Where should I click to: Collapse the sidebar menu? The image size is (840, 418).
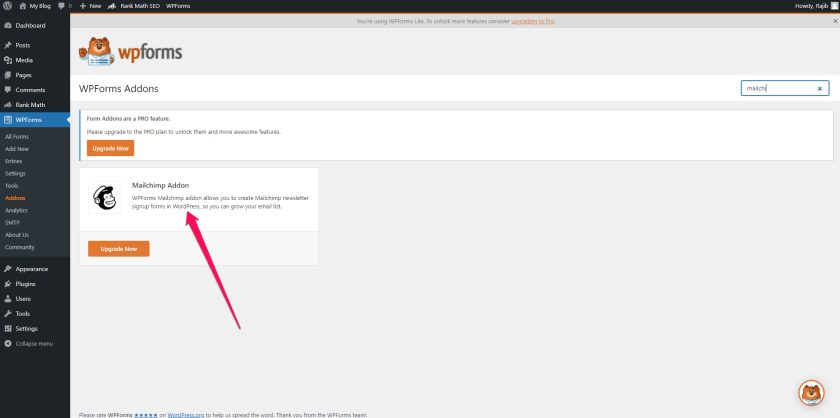click(x=29, y=344)
